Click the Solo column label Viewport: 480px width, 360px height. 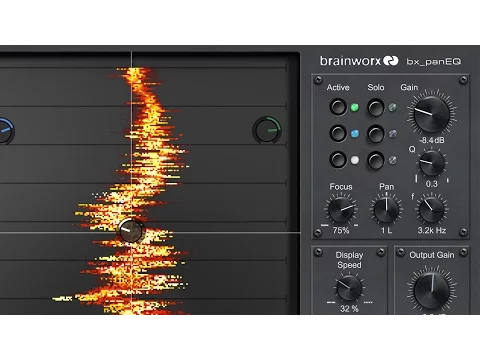pyautogui.click(x=376, y=87)
